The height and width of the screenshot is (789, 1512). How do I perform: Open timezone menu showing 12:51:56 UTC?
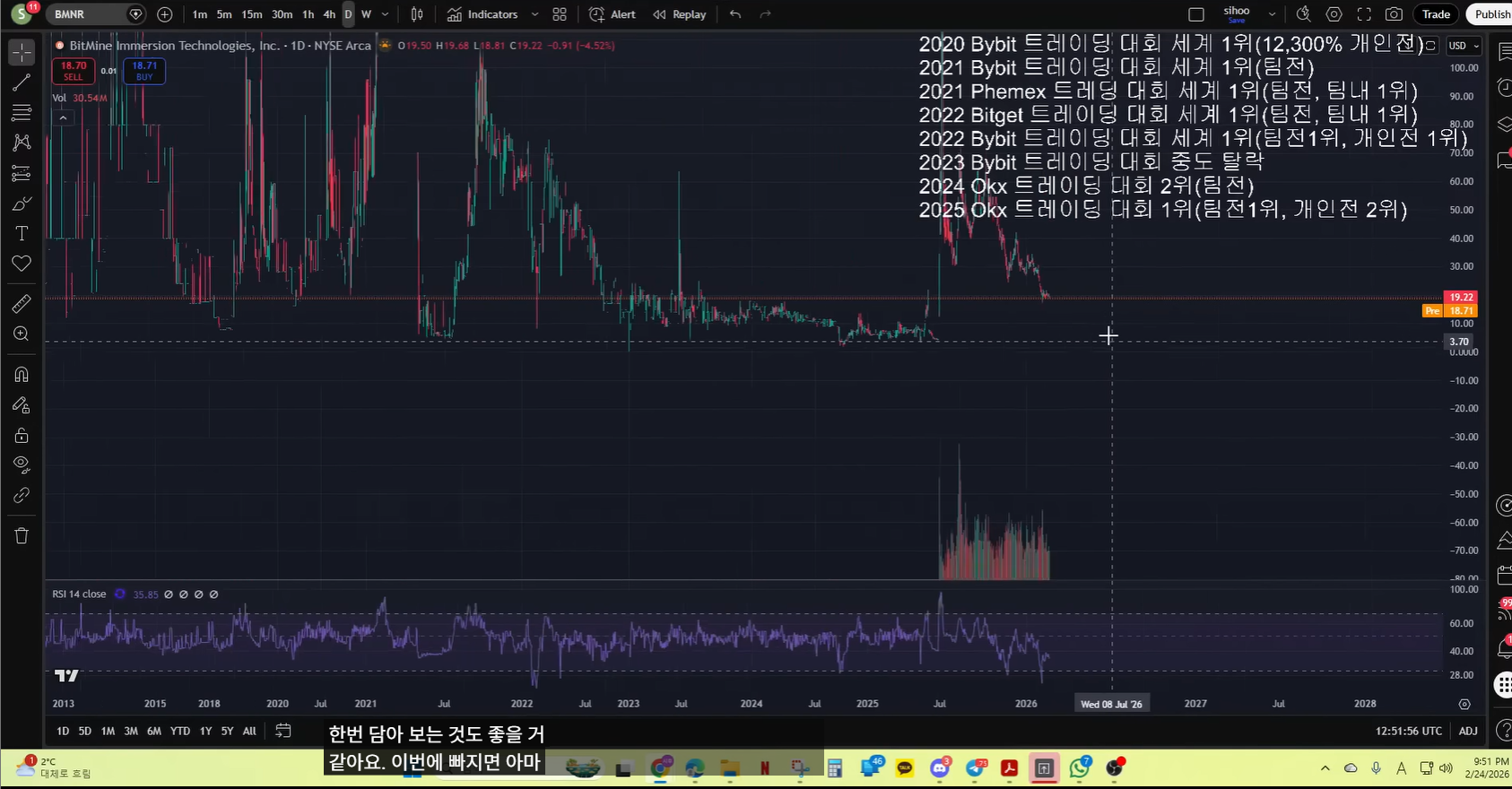(1409, 731)
